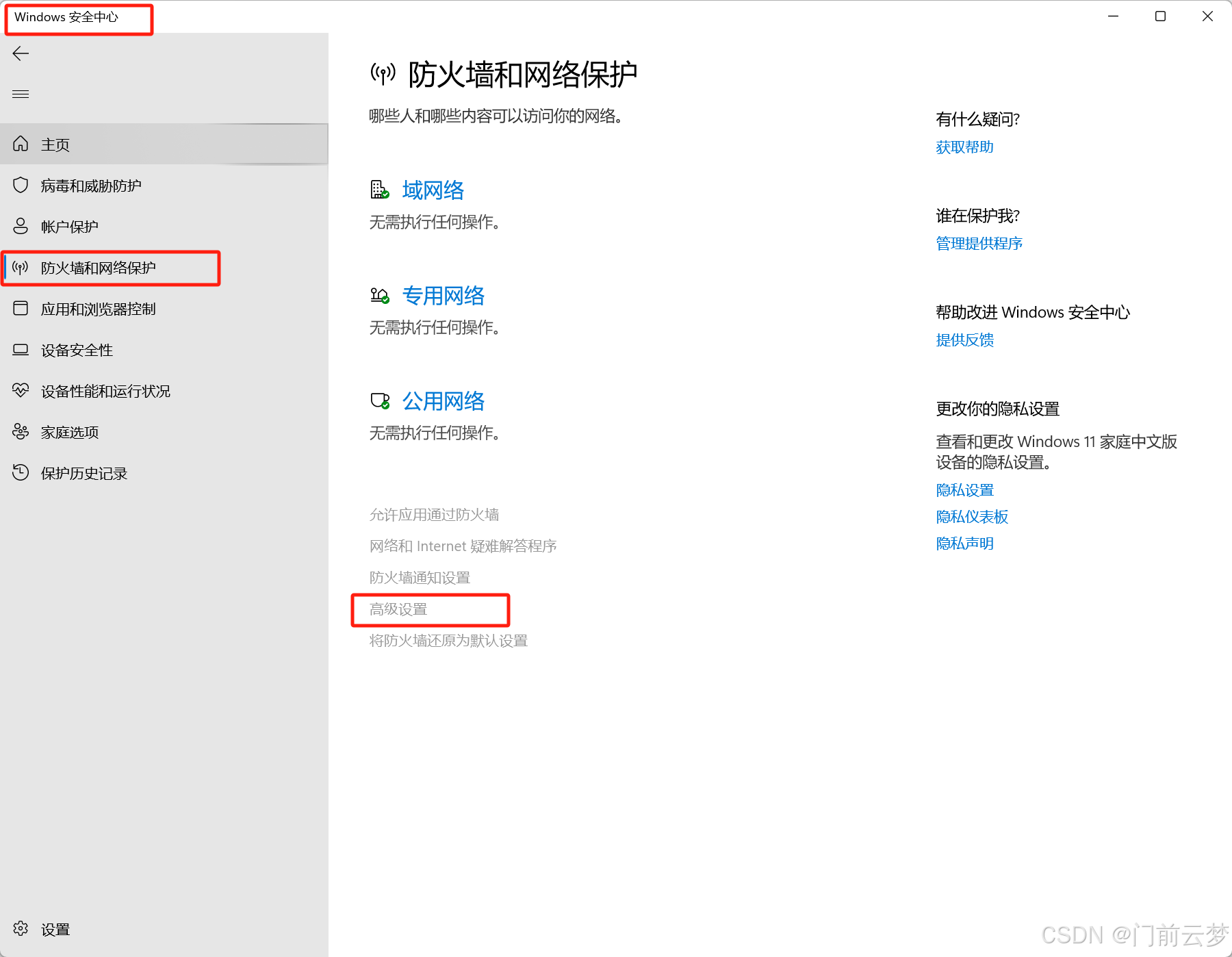The height and width of the screenshot is (957, 1232).
Task: Click shield icon for 病毒和威胁防护
Action: point(21,185)
